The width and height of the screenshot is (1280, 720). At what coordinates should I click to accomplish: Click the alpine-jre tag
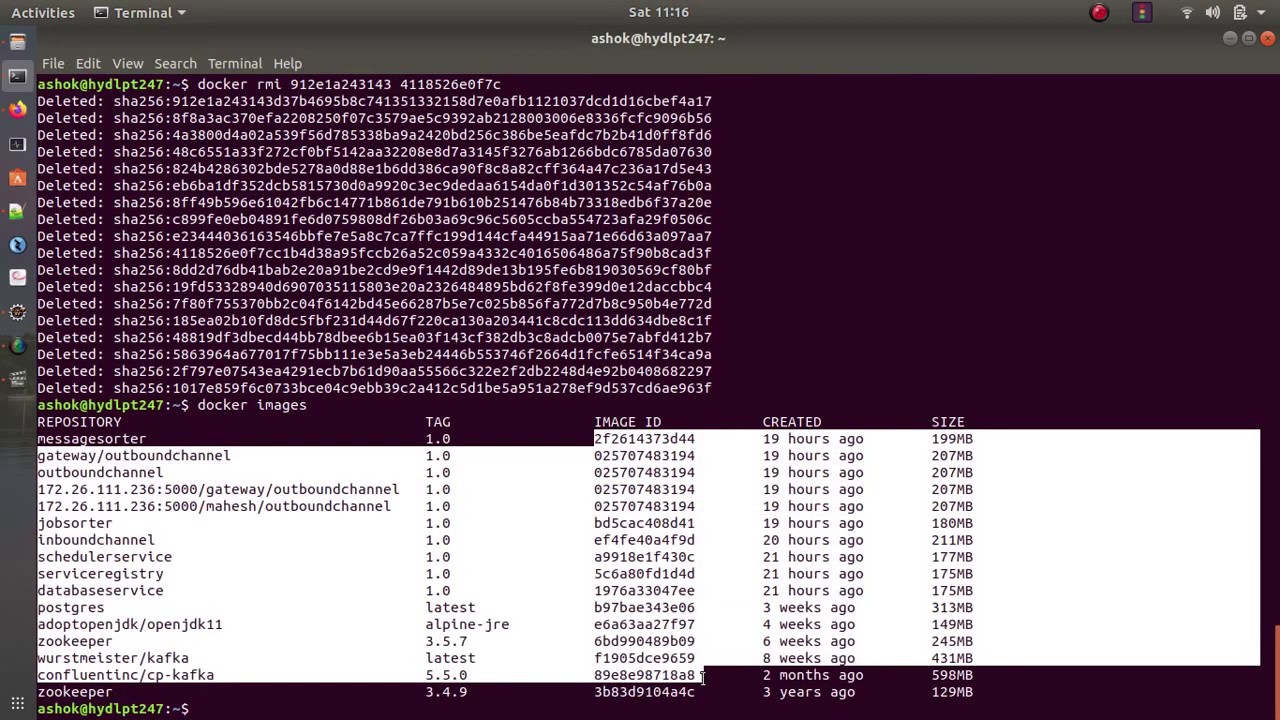tap(467, 624)
